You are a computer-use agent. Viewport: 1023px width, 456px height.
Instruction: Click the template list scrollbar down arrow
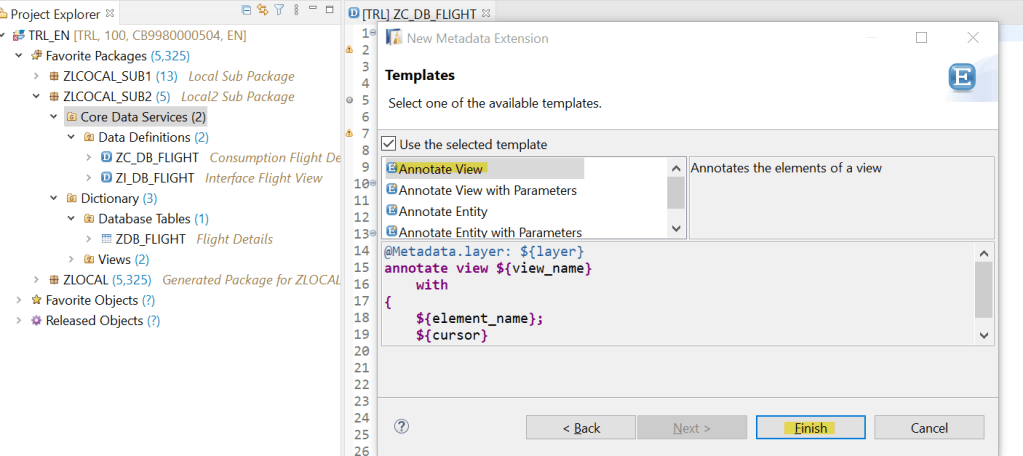676,228
